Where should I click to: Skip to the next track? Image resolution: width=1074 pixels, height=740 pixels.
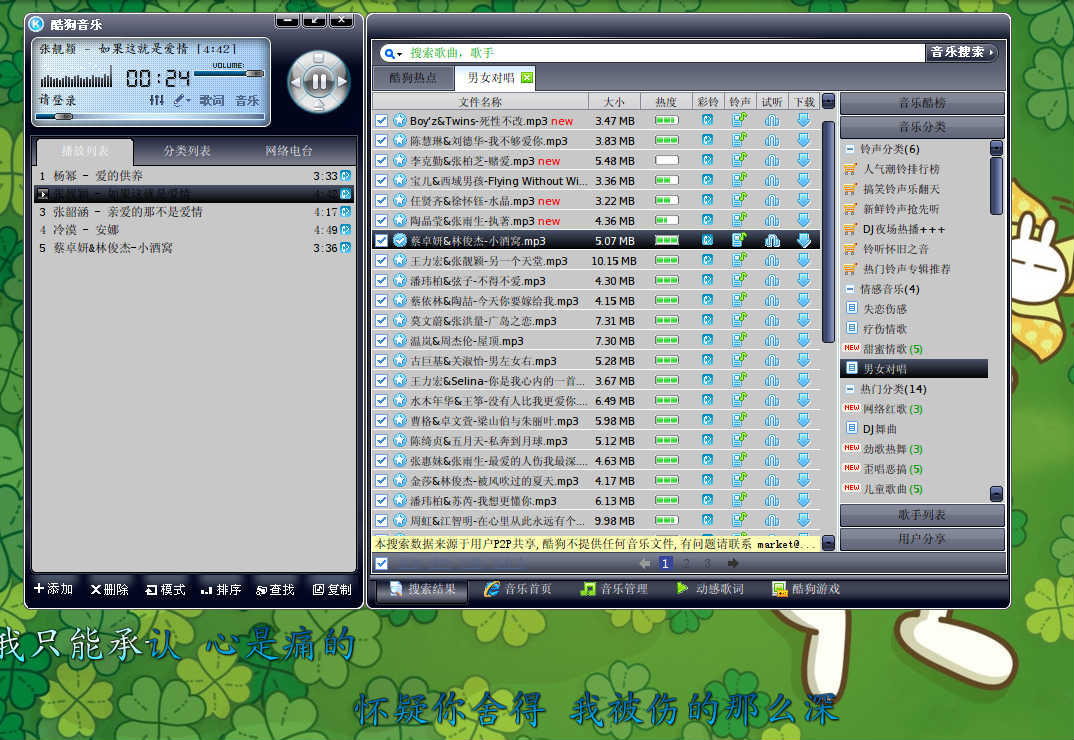pyautogui.click(x=342, y=82)
